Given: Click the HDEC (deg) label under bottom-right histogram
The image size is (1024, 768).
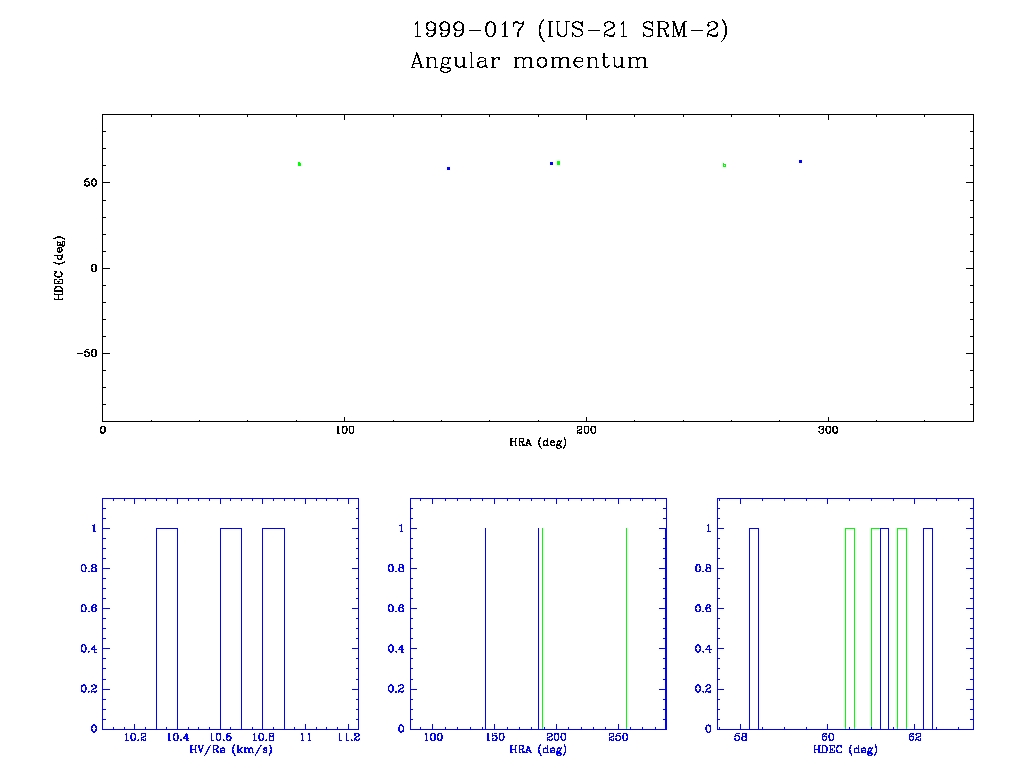Looking at the screenshot, I should click(845, 749).
